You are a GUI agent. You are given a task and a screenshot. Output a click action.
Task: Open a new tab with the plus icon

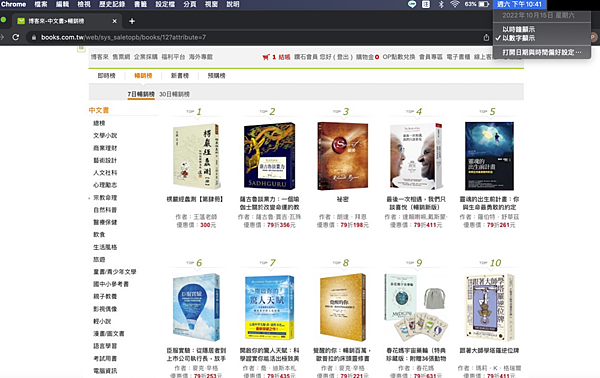(132, 21)
